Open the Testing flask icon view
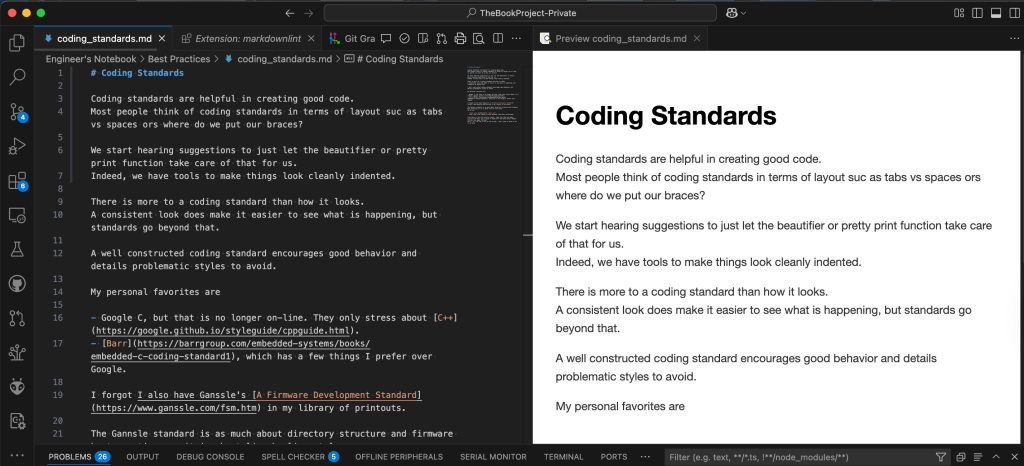 click(17, 249)
